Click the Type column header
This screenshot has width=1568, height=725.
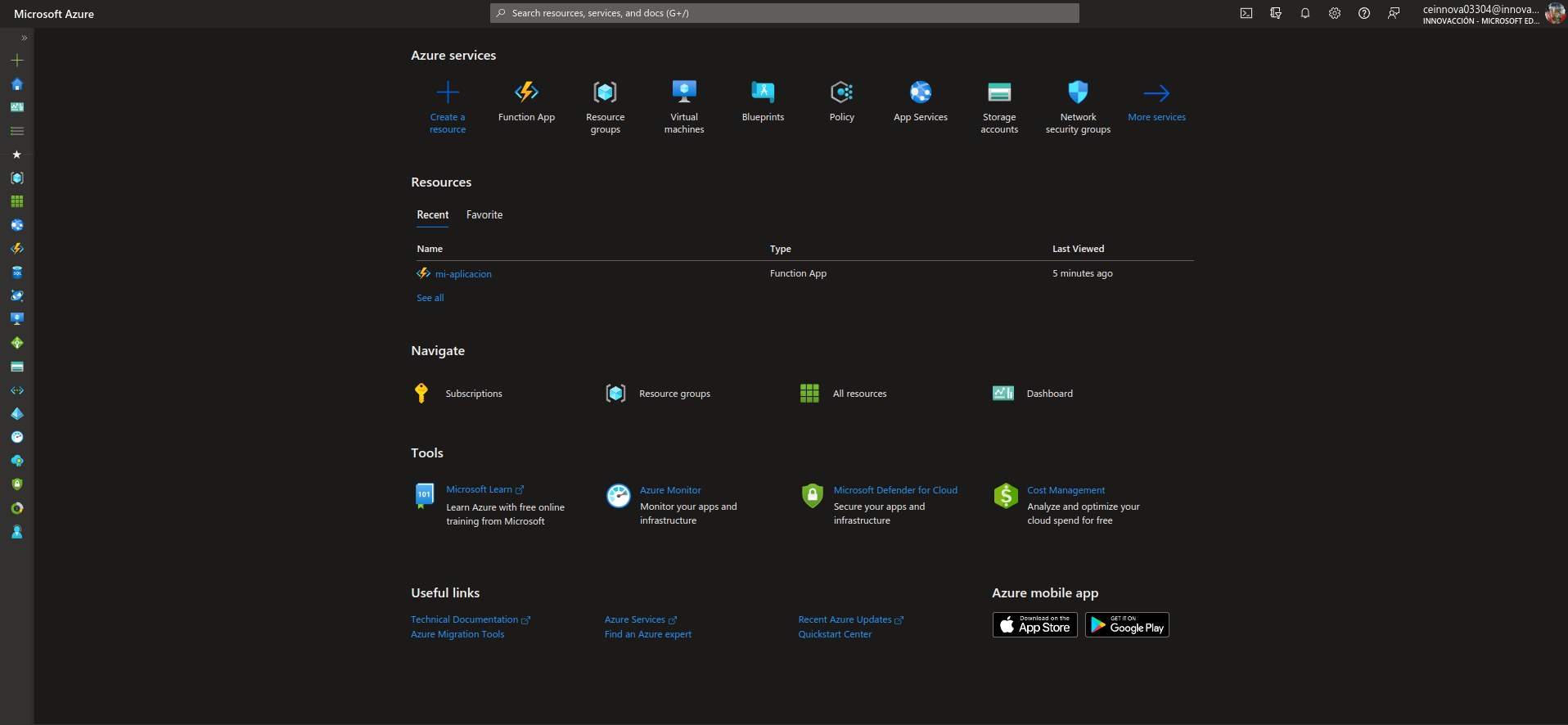tap(780, 249)
